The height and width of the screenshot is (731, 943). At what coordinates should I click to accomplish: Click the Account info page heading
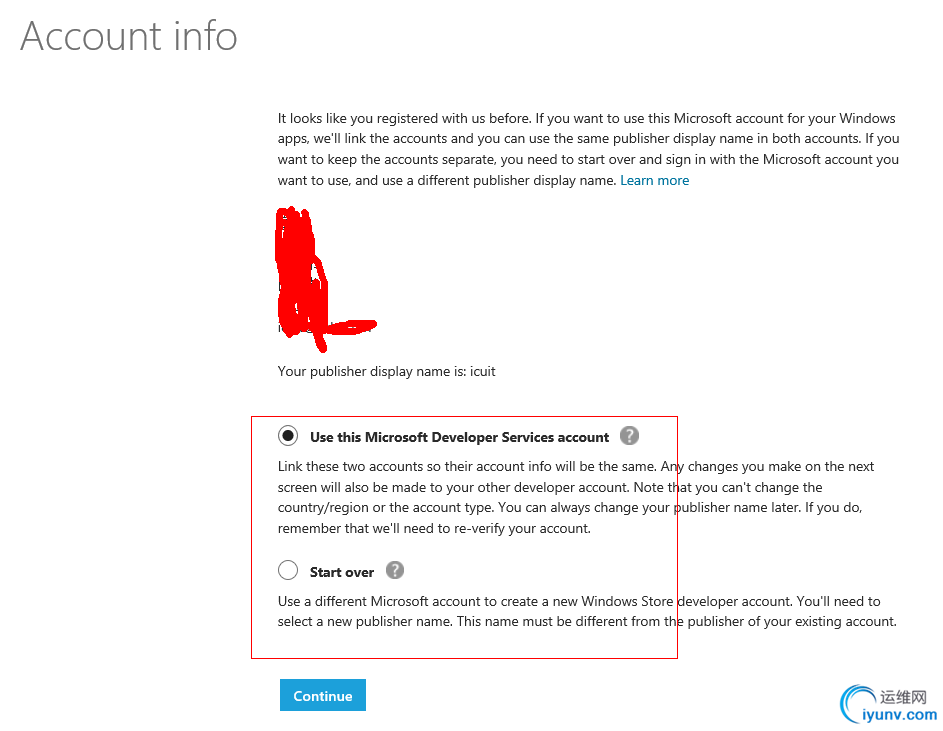129,37
